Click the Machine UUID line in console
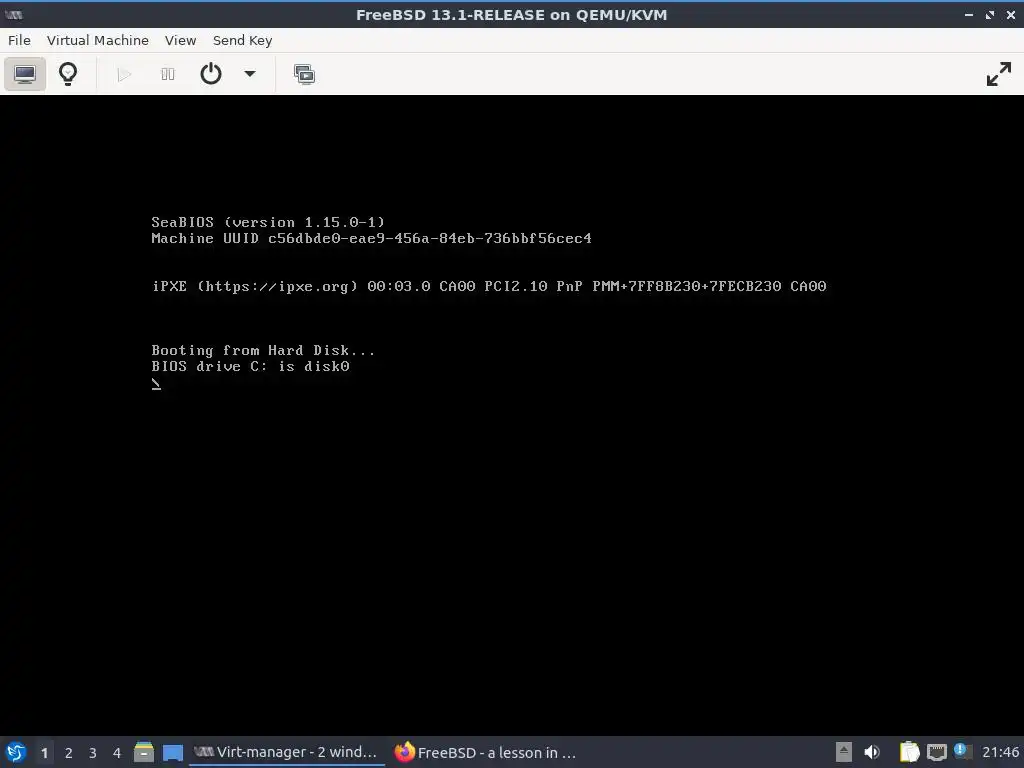 [x=371, y=238]
